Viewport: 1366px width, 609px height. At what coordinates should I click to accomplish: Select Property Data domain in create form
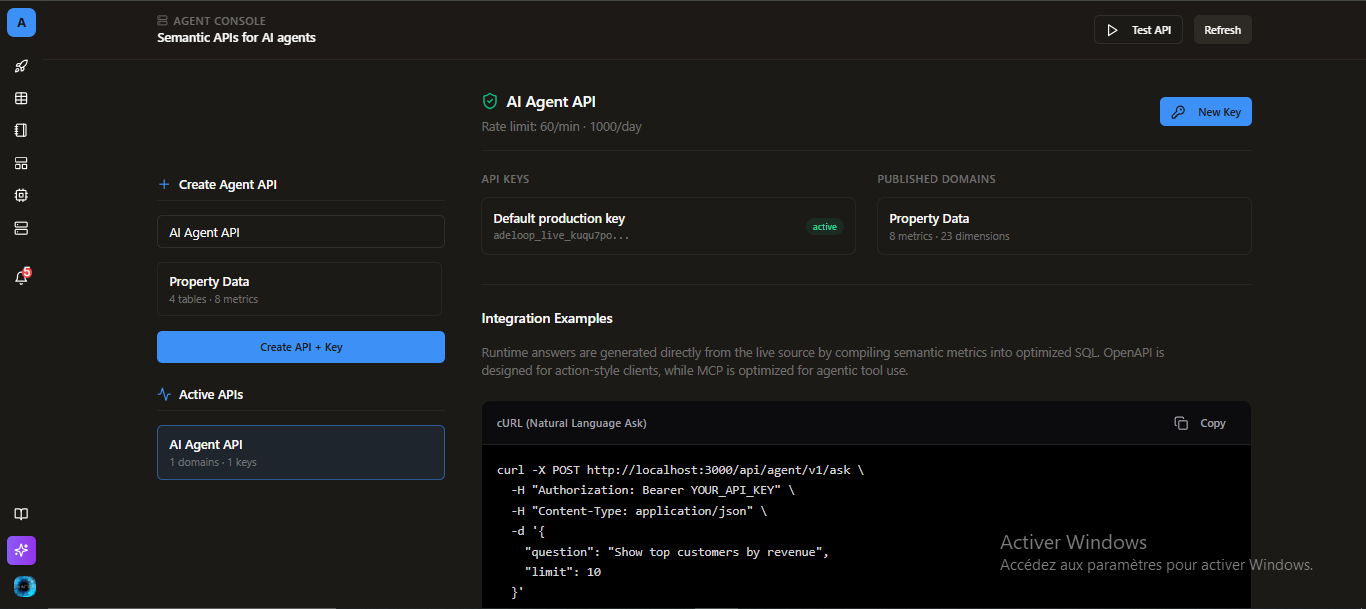tap(299, 289)
